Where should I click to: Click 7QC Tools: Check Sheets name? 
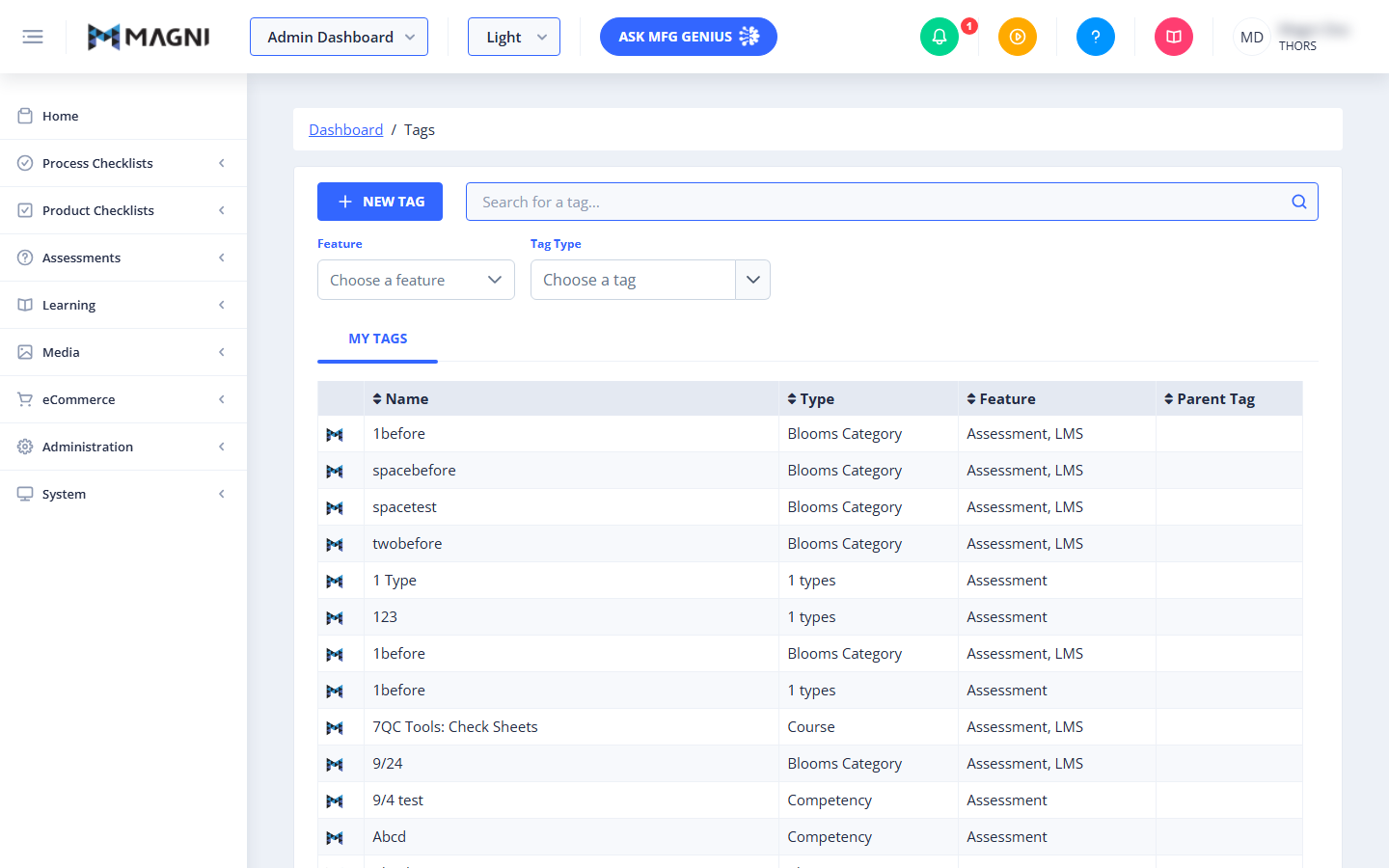click(455, 727)
